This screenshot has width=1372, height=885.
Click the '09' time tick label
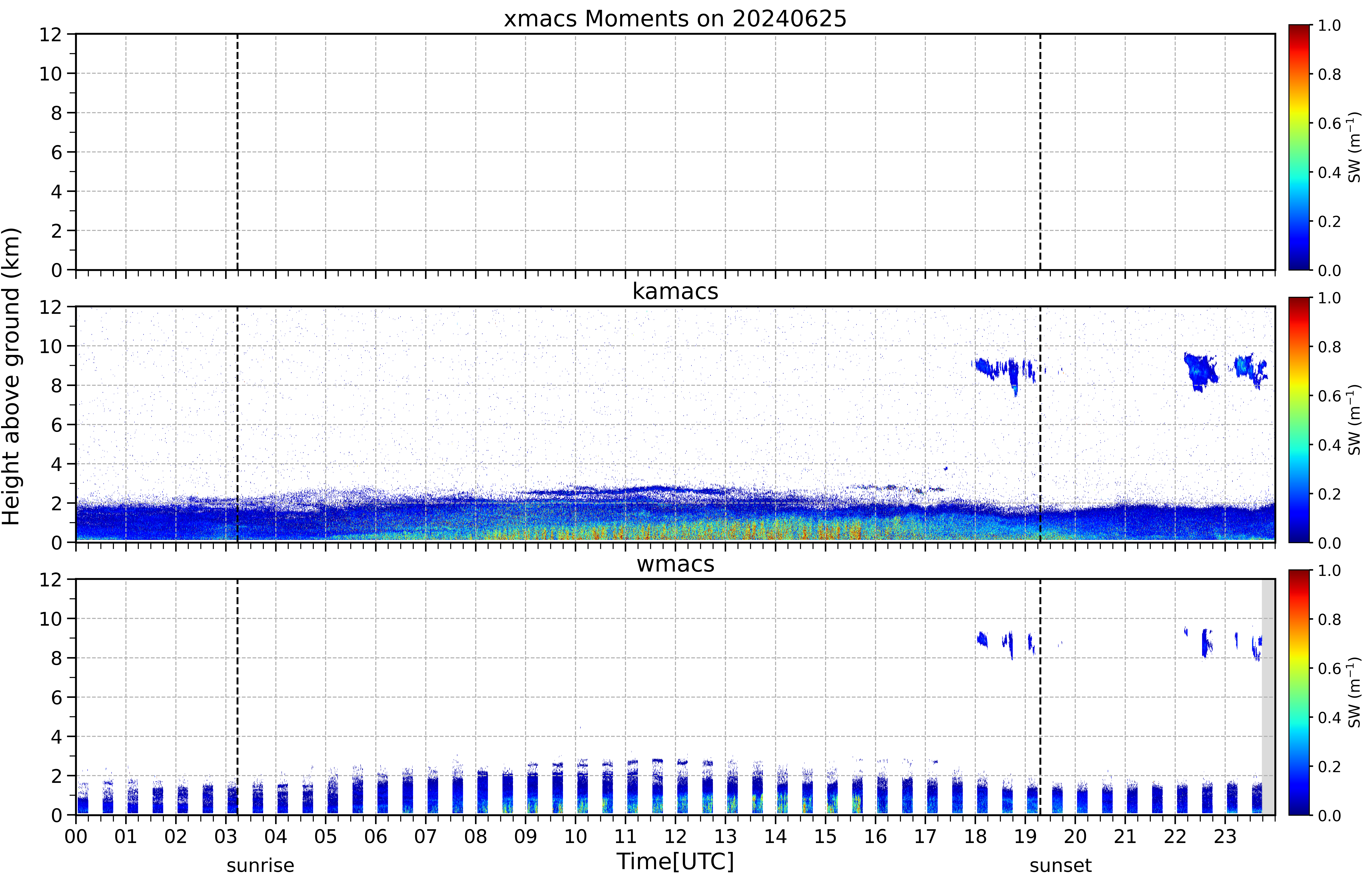[x=526, y=837]
